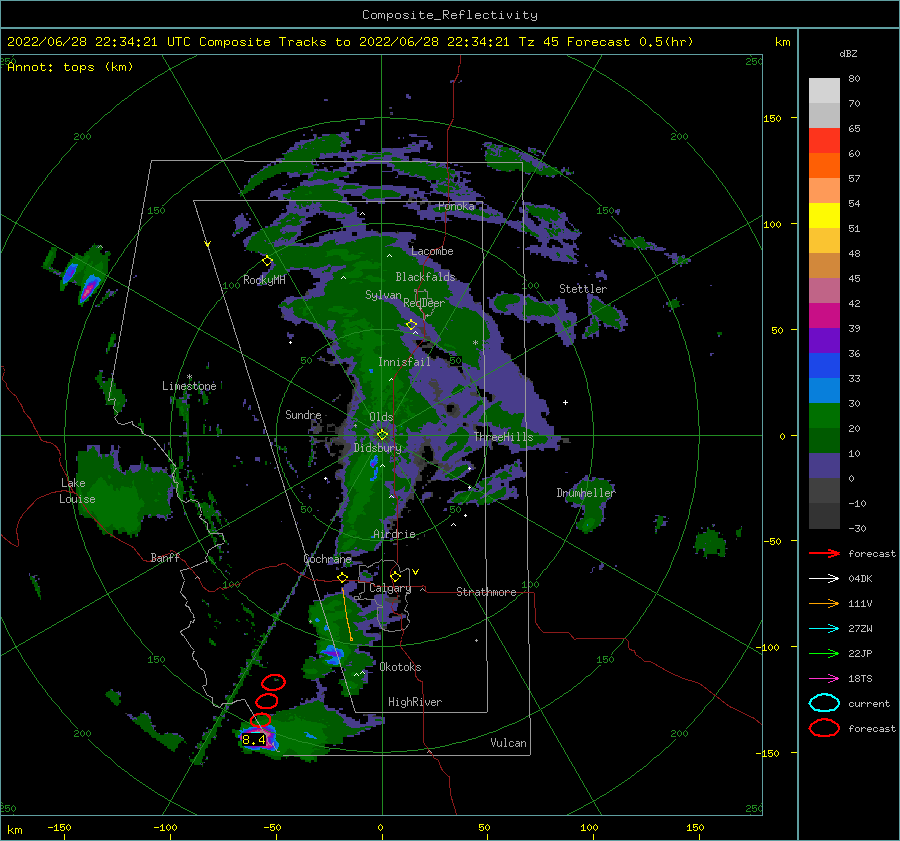Click the Lacombe city label
Image resolution: width=900 pixels, height=841 pixels.
coord(432,251)
